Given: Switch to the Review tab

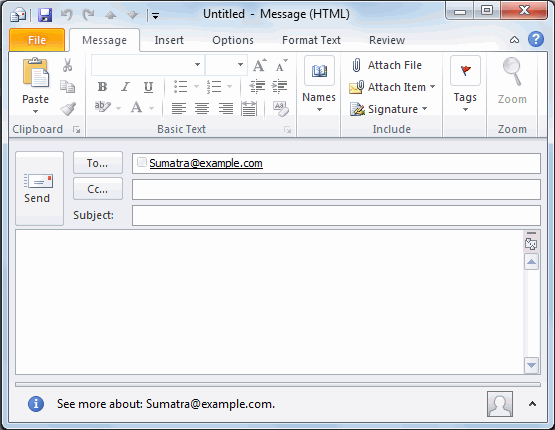Looking at the screenshot, I should (387, 40).
